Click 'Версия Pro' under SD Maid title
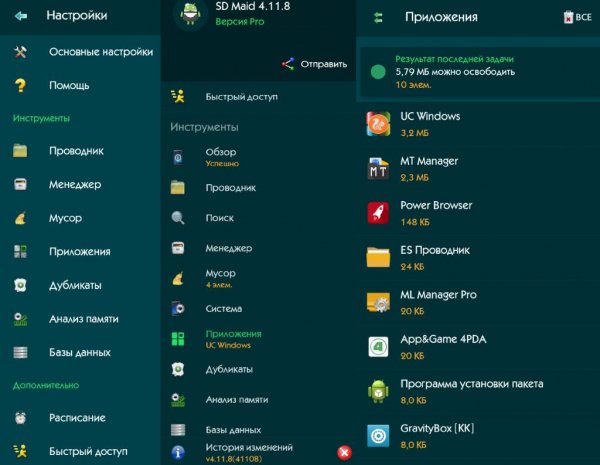The width and height of the screenshot is (600, 465). tap(240, 21)
